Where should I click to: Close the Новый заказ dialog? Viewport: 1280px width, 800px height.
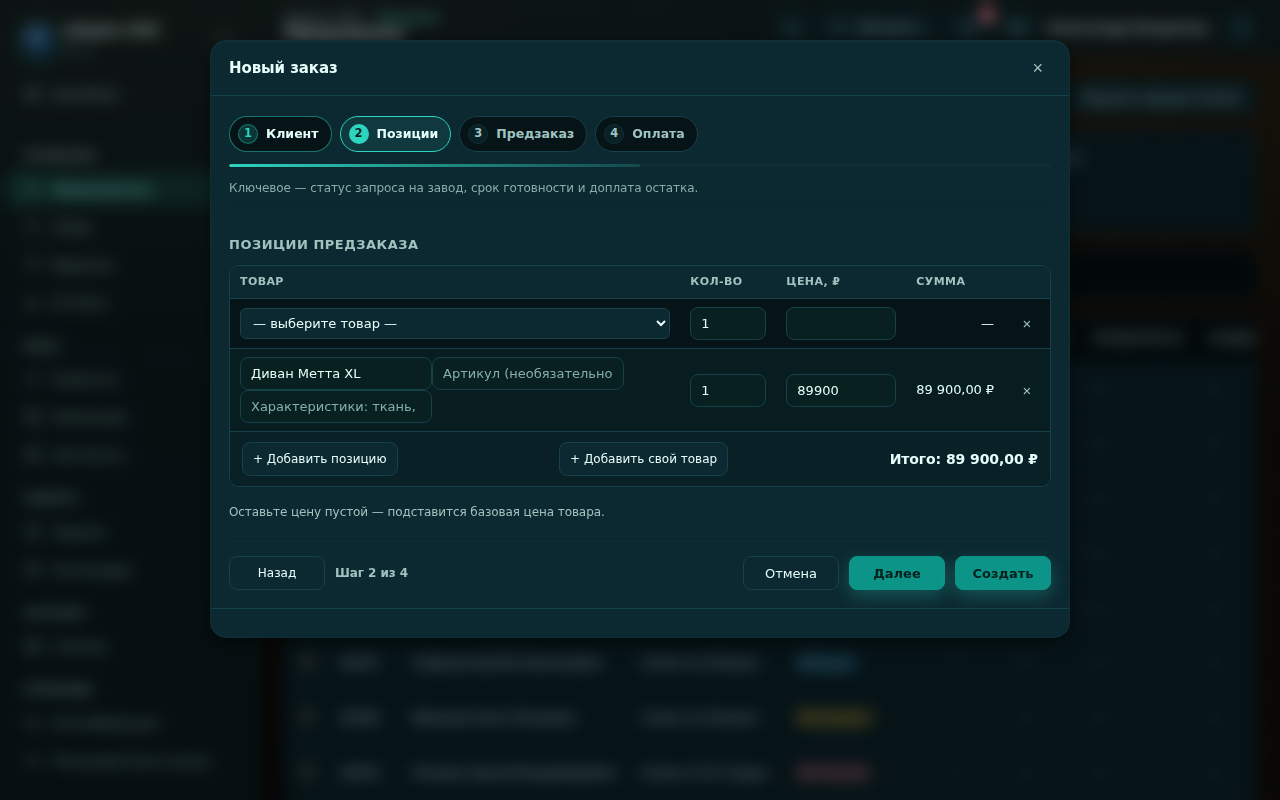[1037, 68]
